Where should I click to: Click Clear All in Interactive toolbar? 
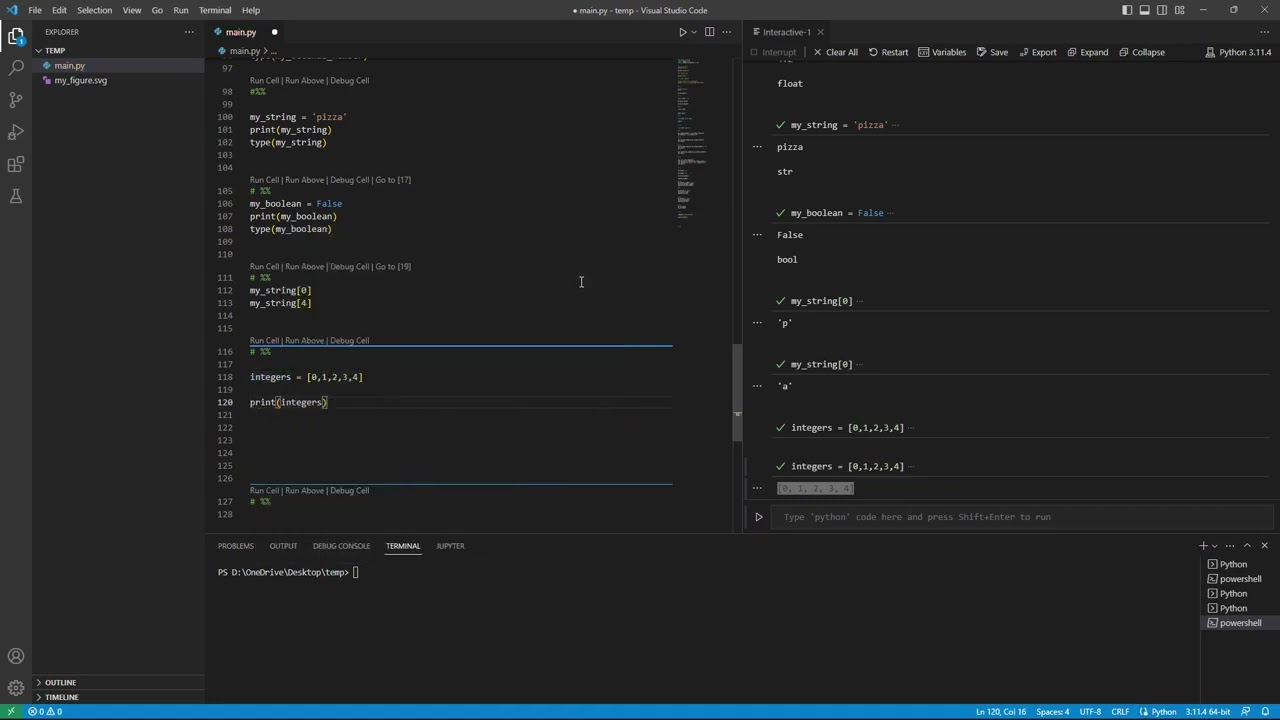pos(835,52)
